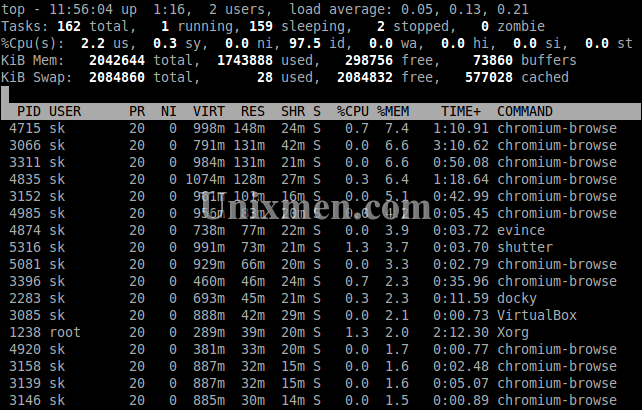The width and height of the screenshot is (642, 410).
Task: Click the load average values
Action: click(x=465, y=9)
